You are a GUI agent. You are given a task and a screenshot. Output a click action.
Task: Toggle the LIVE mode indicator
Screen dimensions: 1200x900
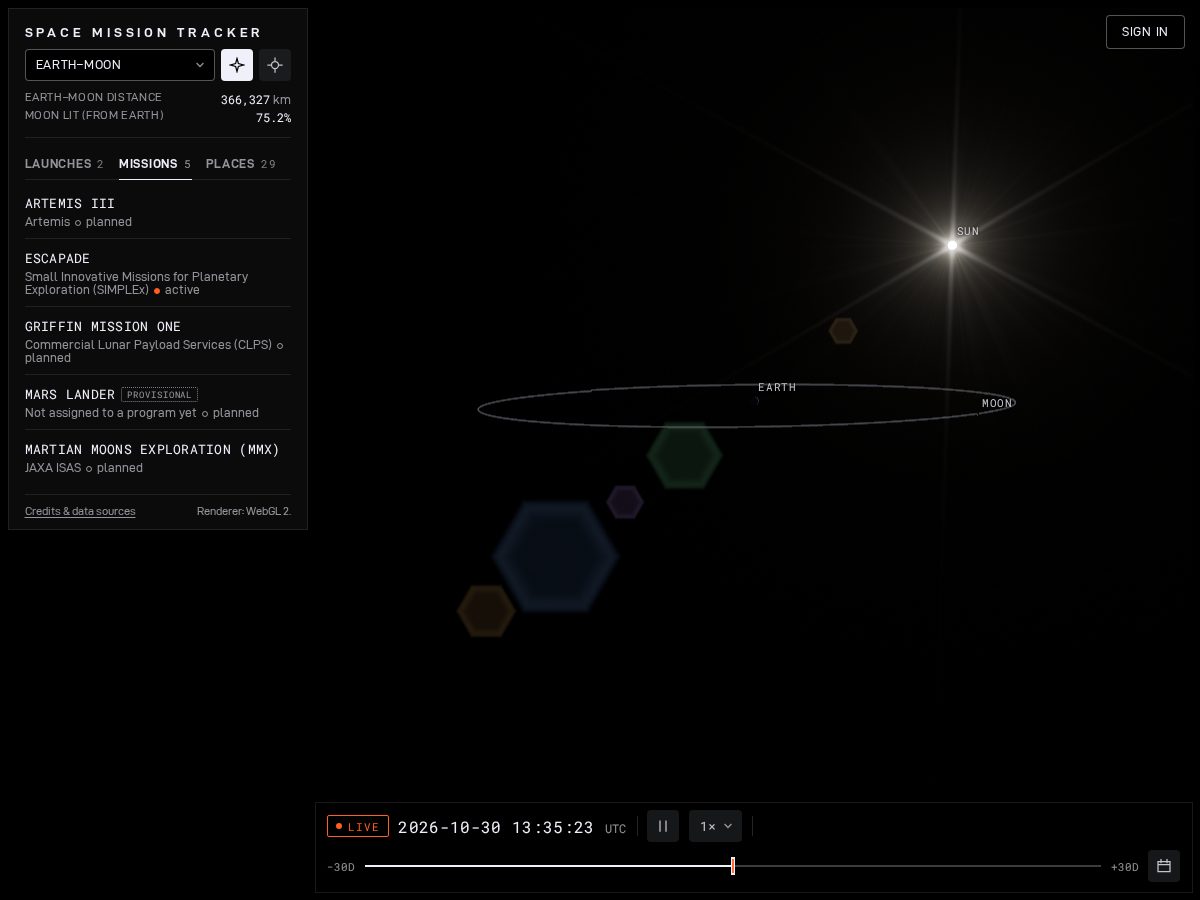pyautogui.click(x=358, y=827)
